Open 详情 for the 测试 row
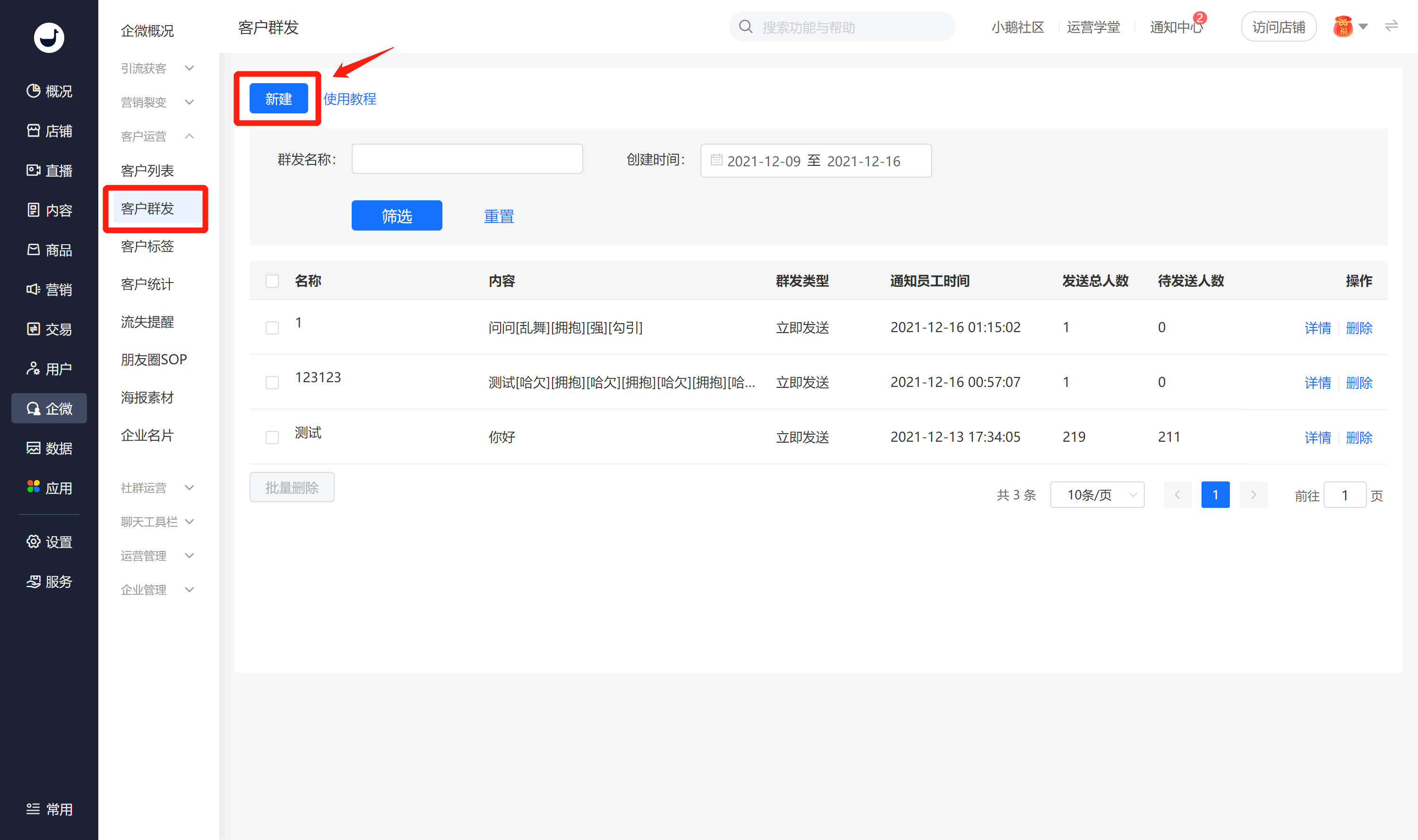The width and height of the screenshot is (1418, 840). click(x=1317, y=437)
